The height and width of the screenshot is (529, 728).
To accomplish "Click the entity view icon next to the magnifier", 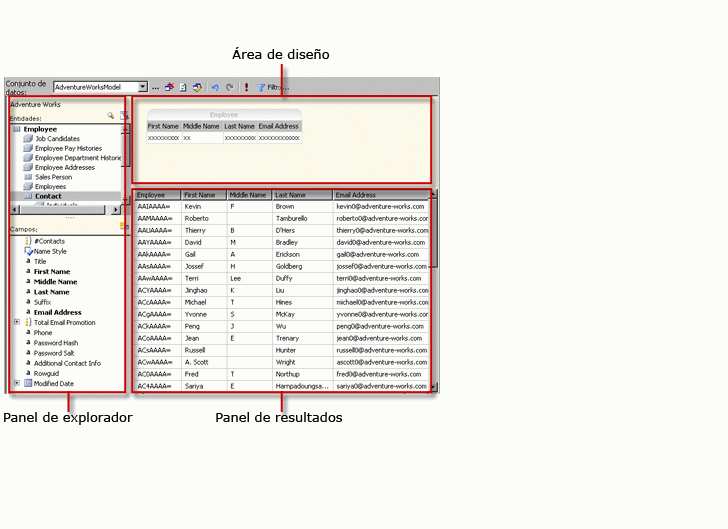I will point(124,115).
